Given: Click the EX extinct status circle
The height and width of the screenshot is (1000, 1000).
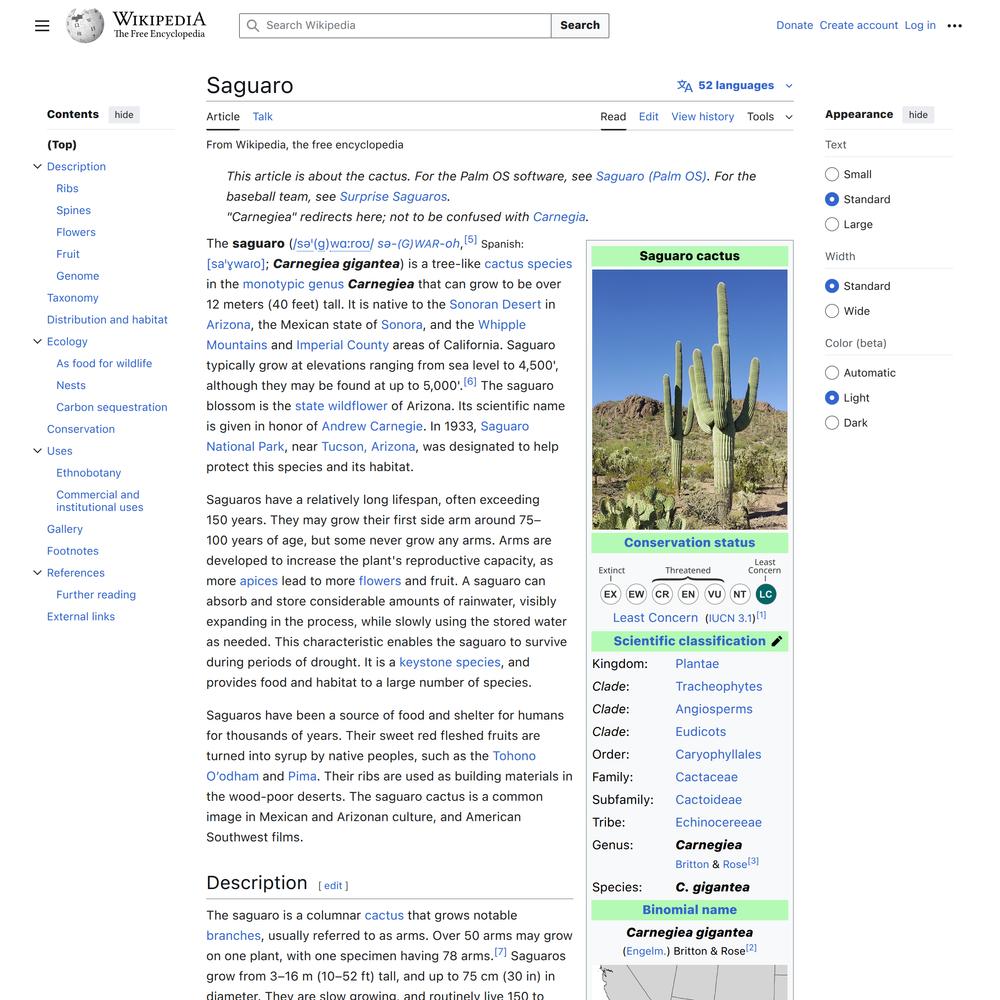Looking at the screenshot, I should [610, 594].
